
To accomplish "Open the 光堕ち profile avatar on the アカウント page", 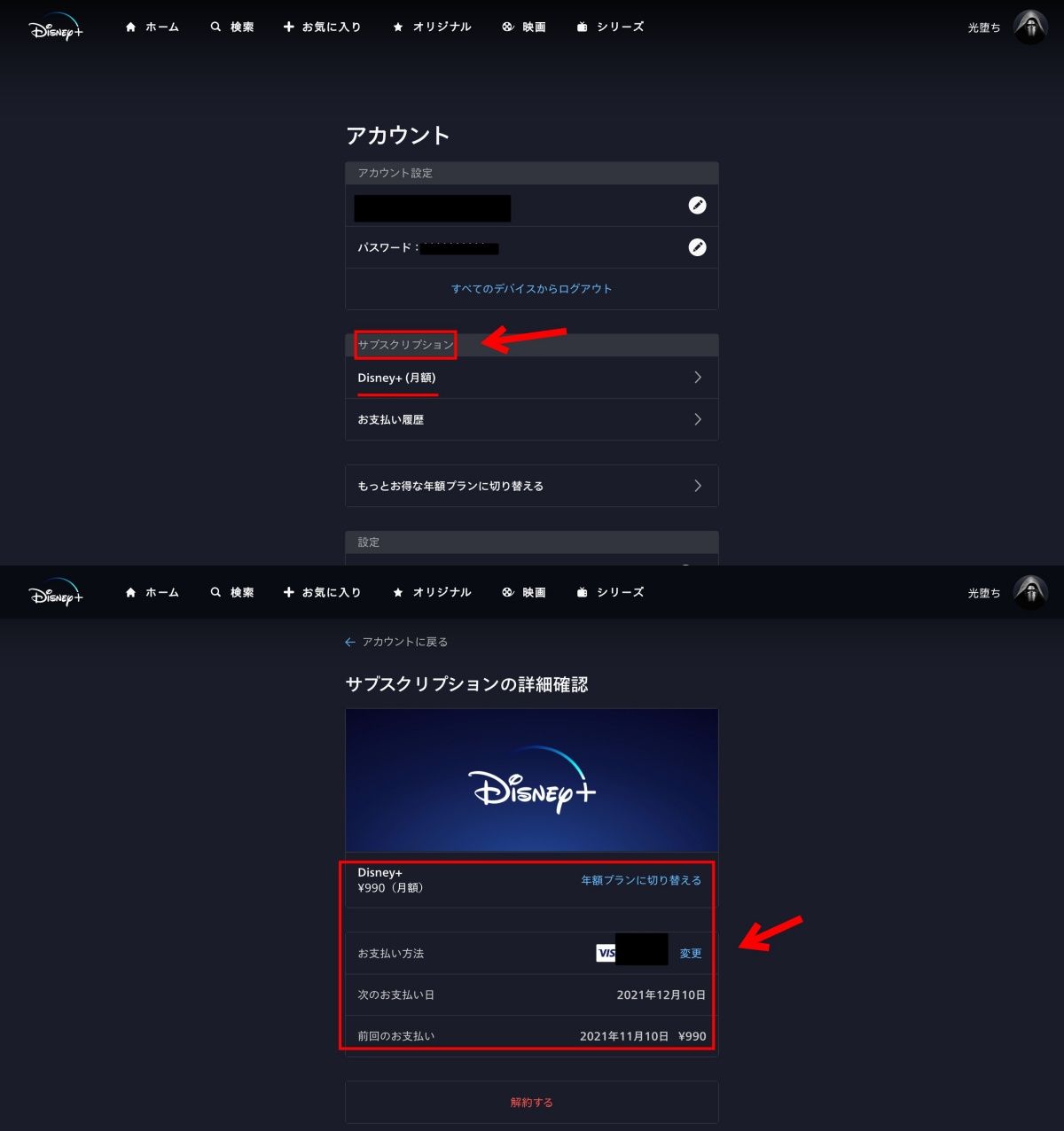I will pyautogui.click(x=1030, y=27).
